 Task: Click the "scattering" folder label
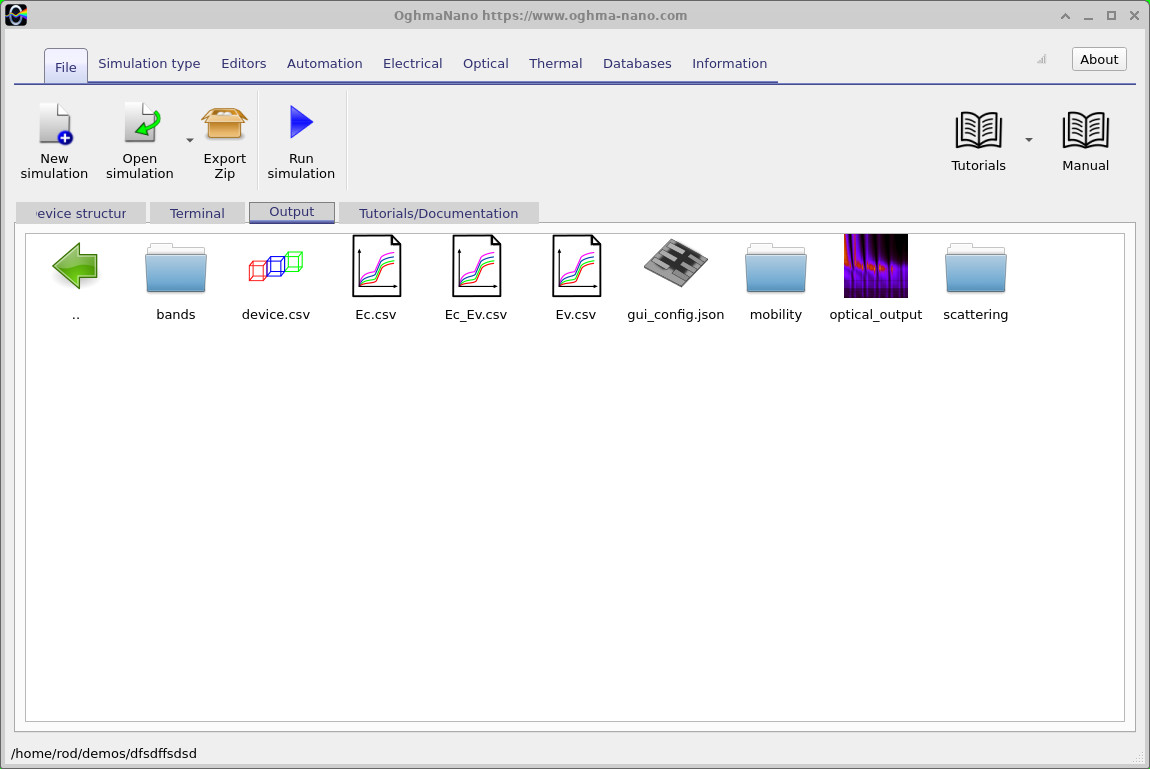pyautogui.click(x=975, y=314)
